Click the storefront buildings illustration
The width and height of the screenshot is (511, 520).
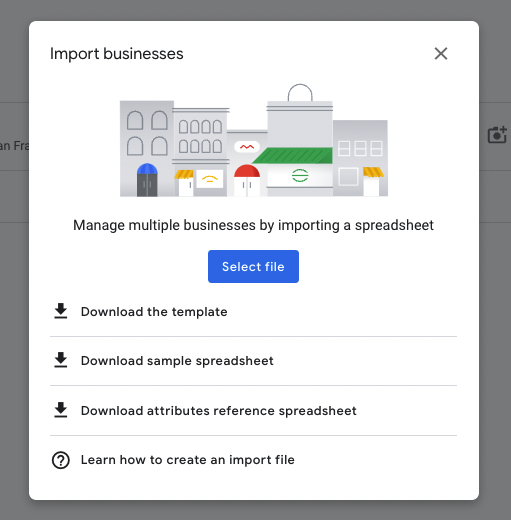click(254, 140)
